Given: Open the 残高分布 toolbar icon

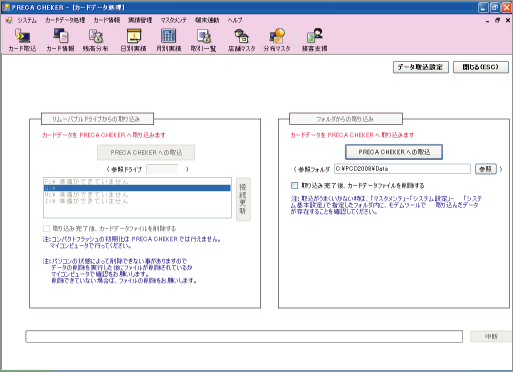Looking at the screenshot, I should click(x=96, y=40).
